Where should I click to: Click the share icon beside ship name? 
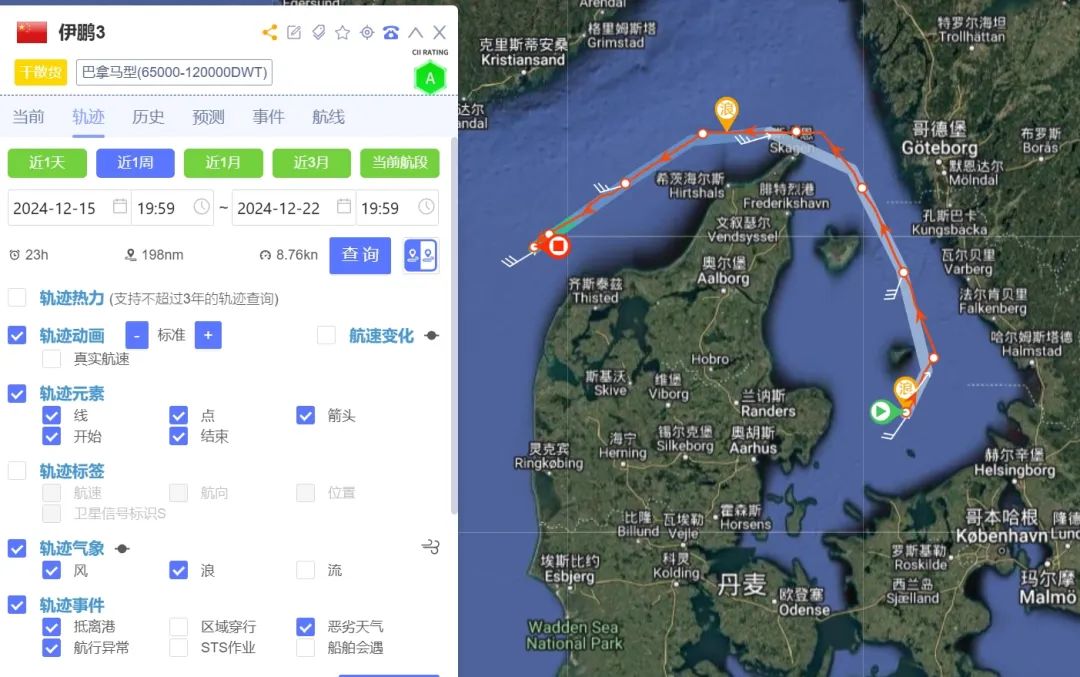pos(270,32)
